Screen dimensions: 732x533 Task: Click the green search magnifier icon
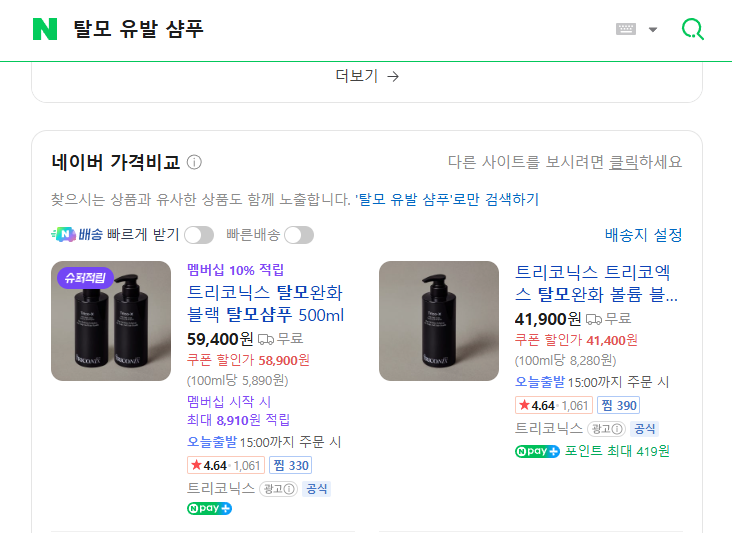pos(693,29)
